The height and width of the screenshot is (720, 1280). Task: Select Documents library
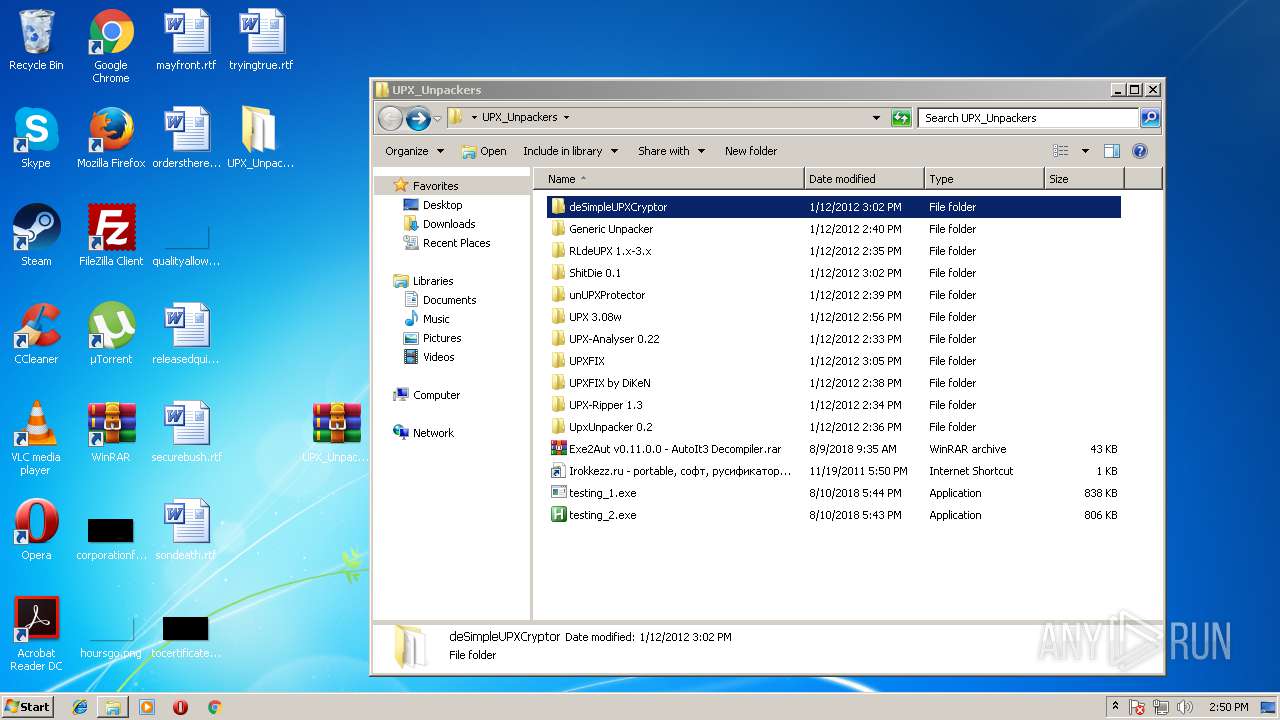click(449, 300)
